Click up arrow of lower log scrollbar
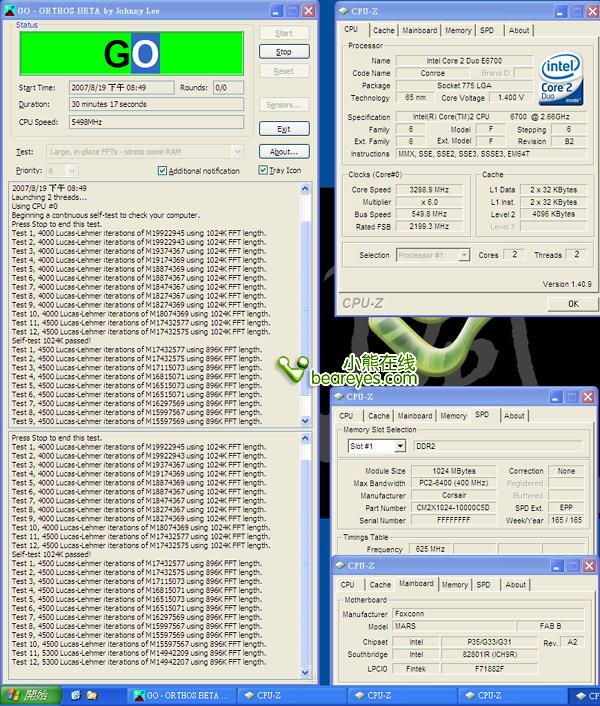 305,438
